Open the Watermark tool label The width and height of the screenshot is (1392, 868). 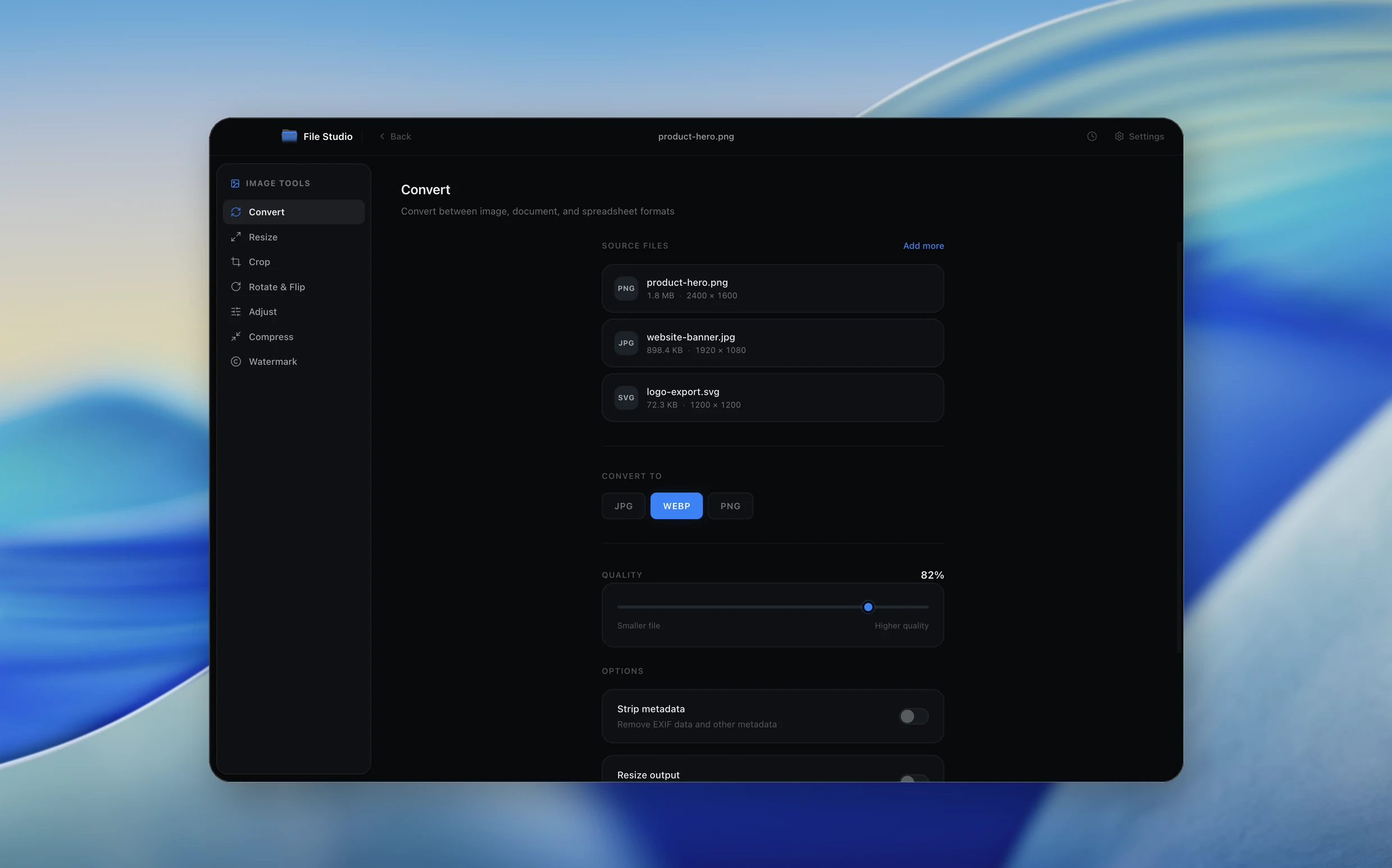(272, 362)
